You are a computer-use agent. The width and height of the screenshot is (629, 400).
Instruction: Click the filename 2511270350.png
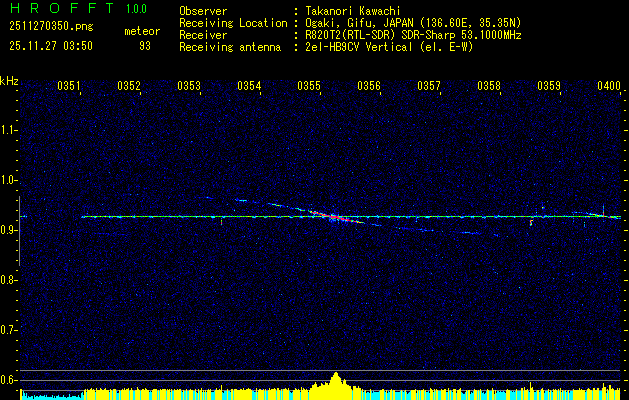tap(51, 27)
